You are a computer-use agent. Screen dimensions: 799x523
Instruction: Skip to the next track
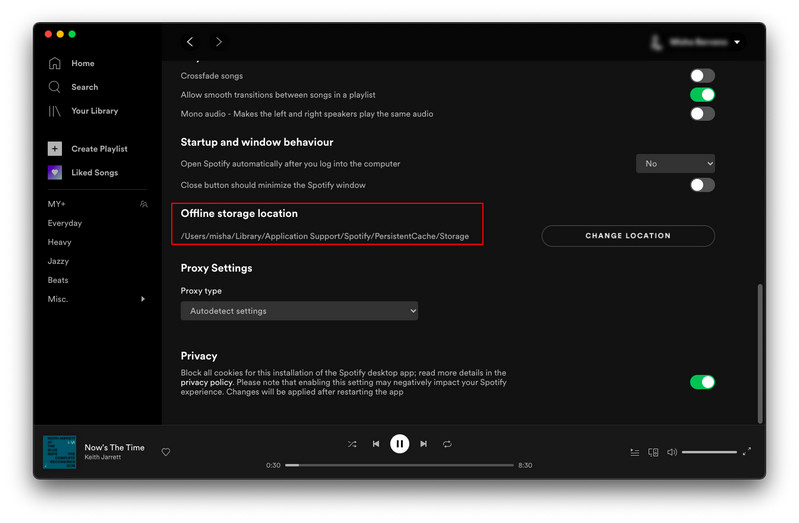423,444
